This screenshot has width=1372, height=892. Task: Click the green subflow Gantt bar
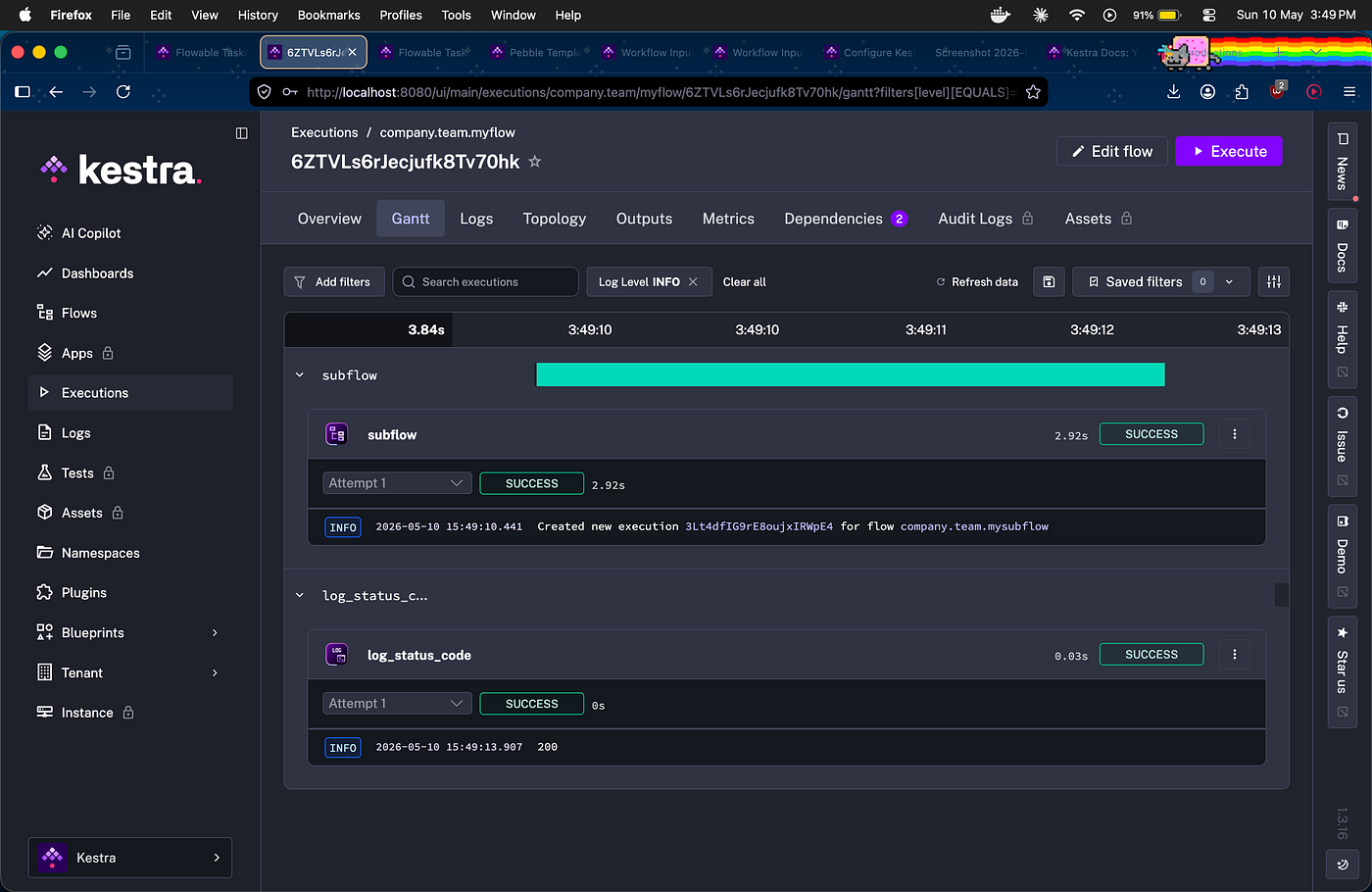click(x=851, y=374)
